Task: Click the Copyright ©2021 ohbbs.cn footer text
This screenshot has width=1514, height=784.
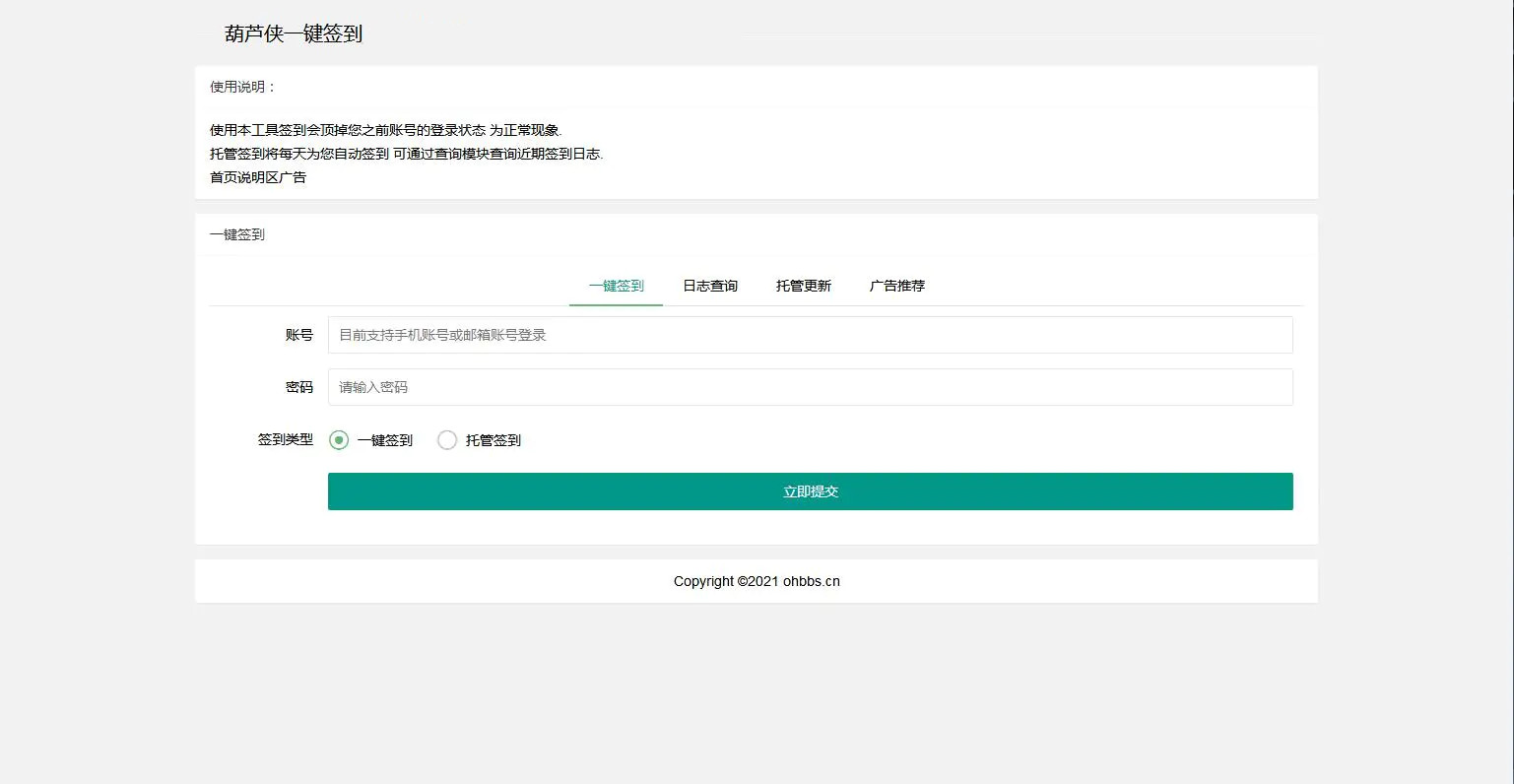Action: [757, 581]
